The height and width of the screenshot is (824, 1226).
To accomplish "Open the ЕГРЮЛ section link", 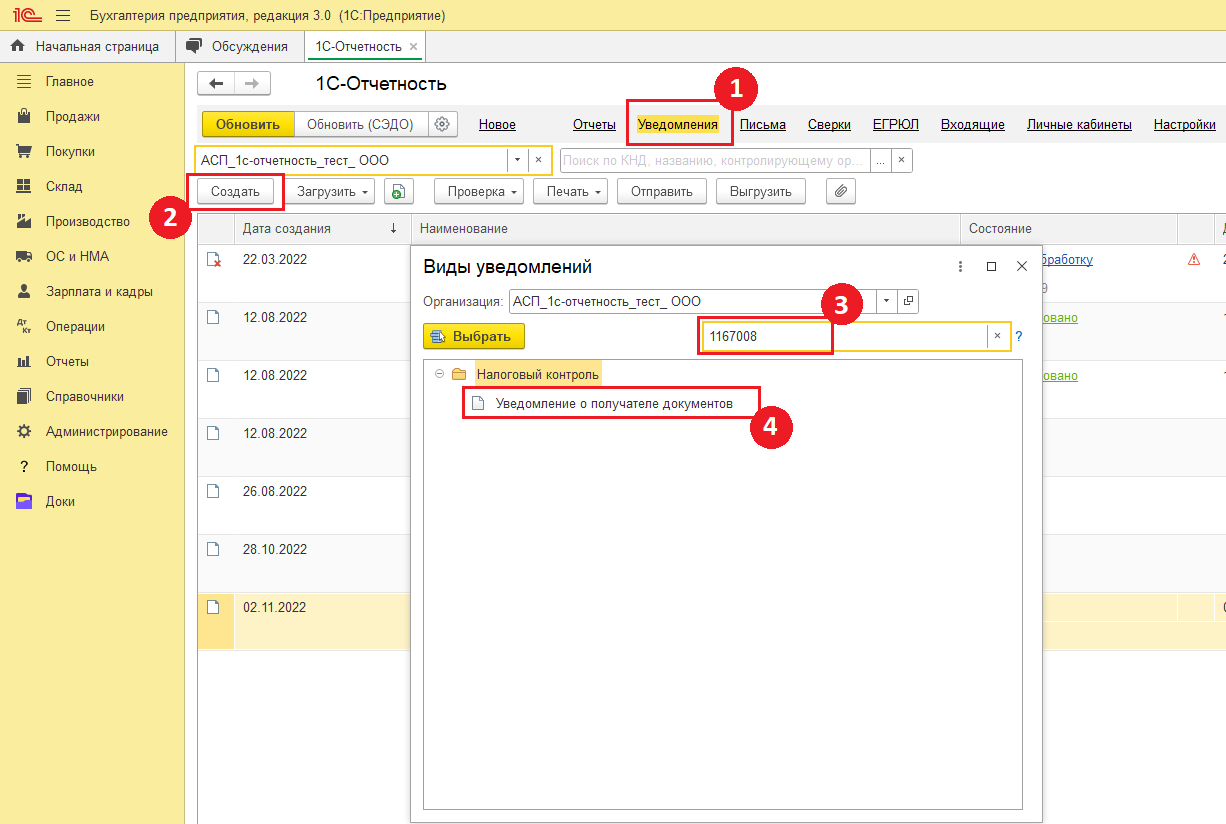I will 896,125.
